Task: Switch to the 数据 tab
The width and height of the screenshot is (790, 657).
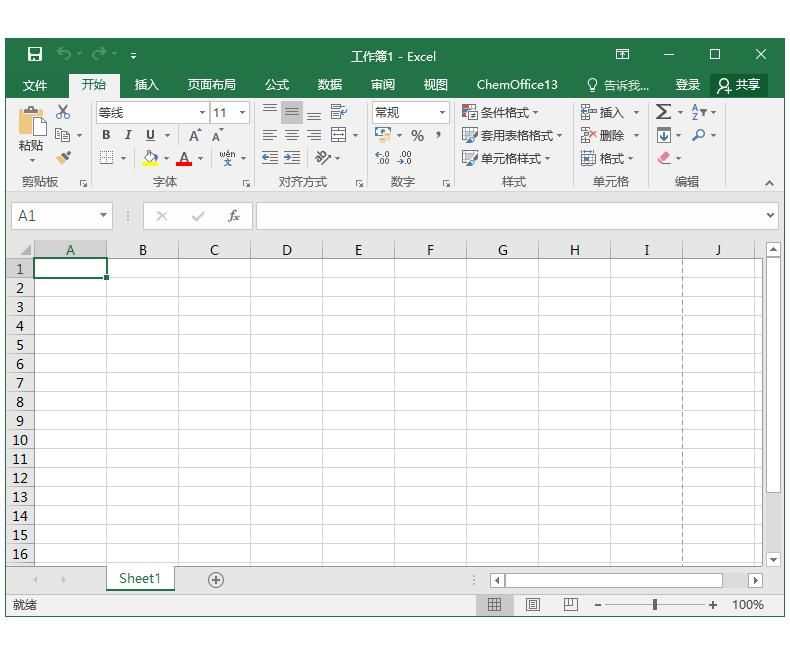Action: click(330, 85)
